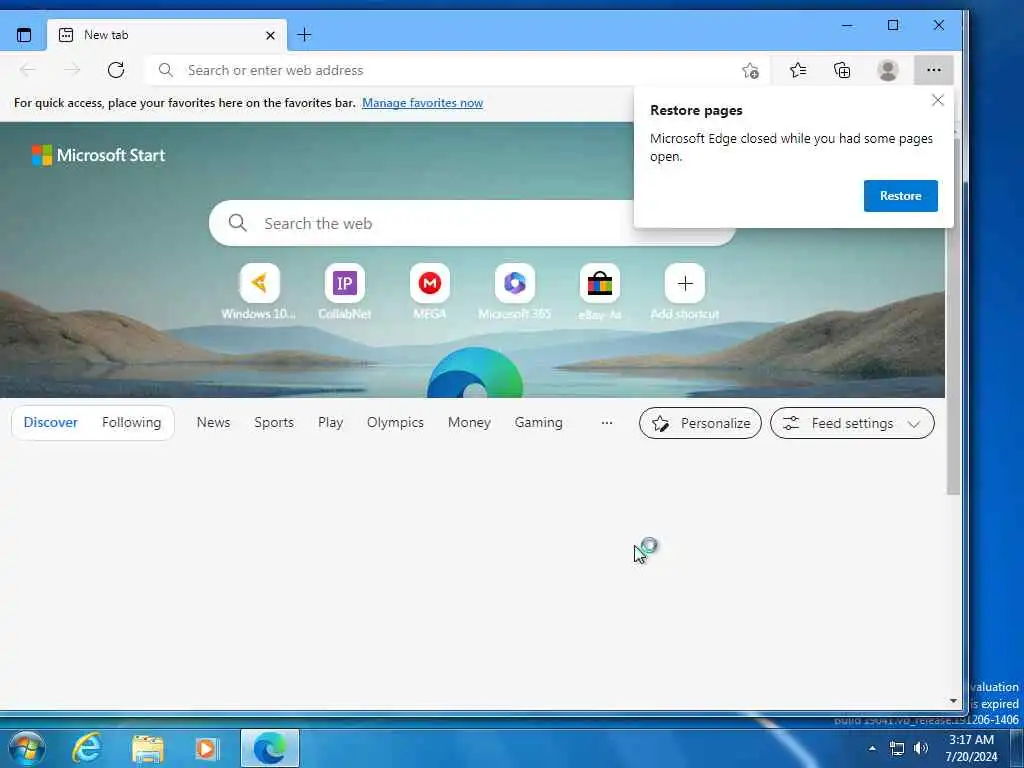Open the Windows Start orb
This screenshot has height=768, width=1024.
pos(27,748)
